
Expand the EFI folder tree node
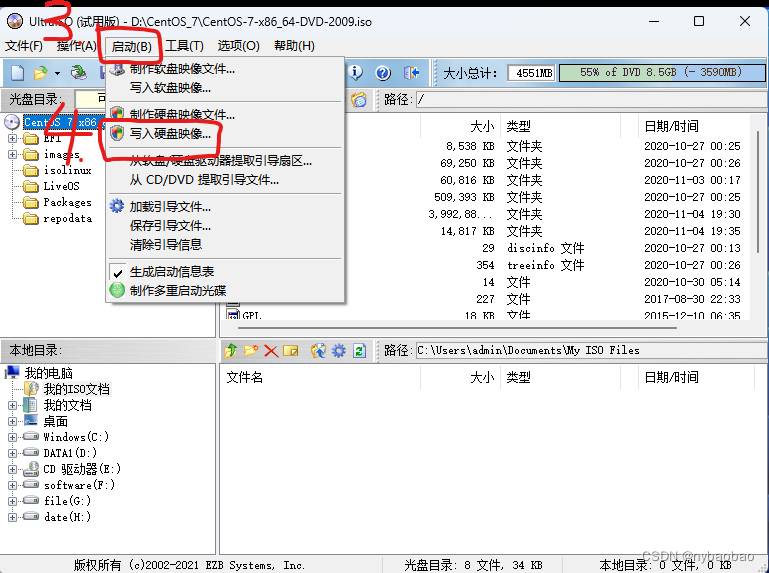[x=12, y=139]
